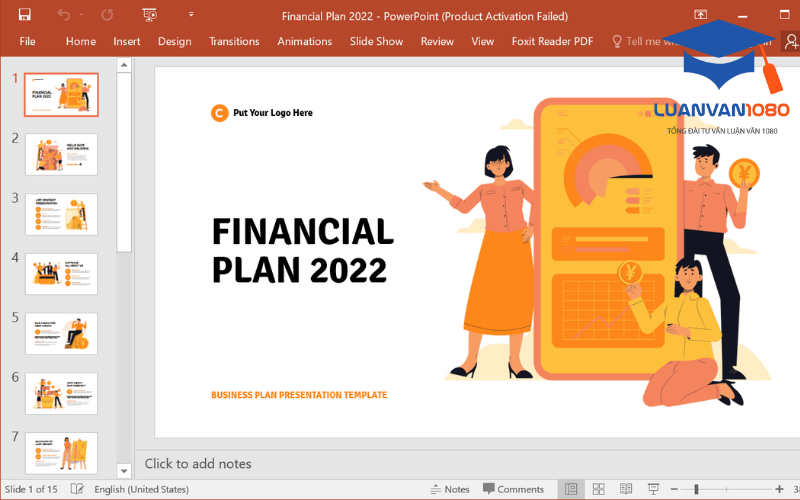The image size is (800, 500).
Task: Open the Customize Quick Access Toolbar dropdown
Action: (x=191, y=14)
